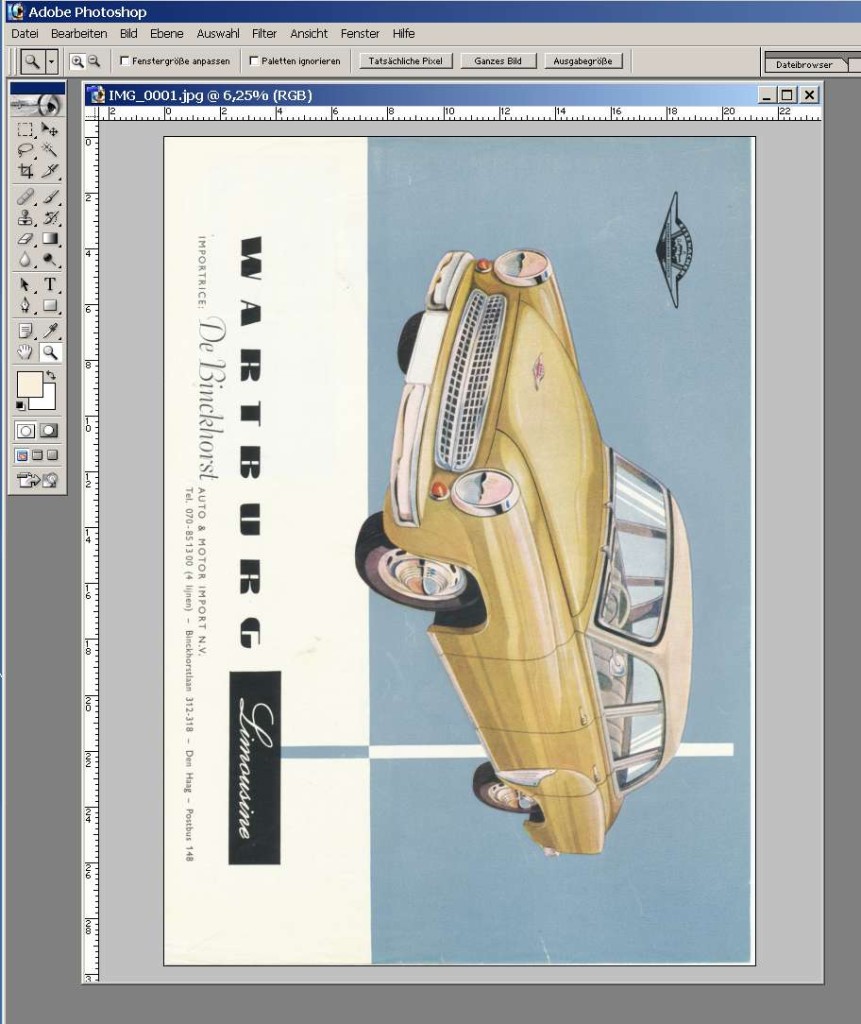Open the Bild menu
The width and height of the screenshot is (861, 1024).
coord(129,33)
